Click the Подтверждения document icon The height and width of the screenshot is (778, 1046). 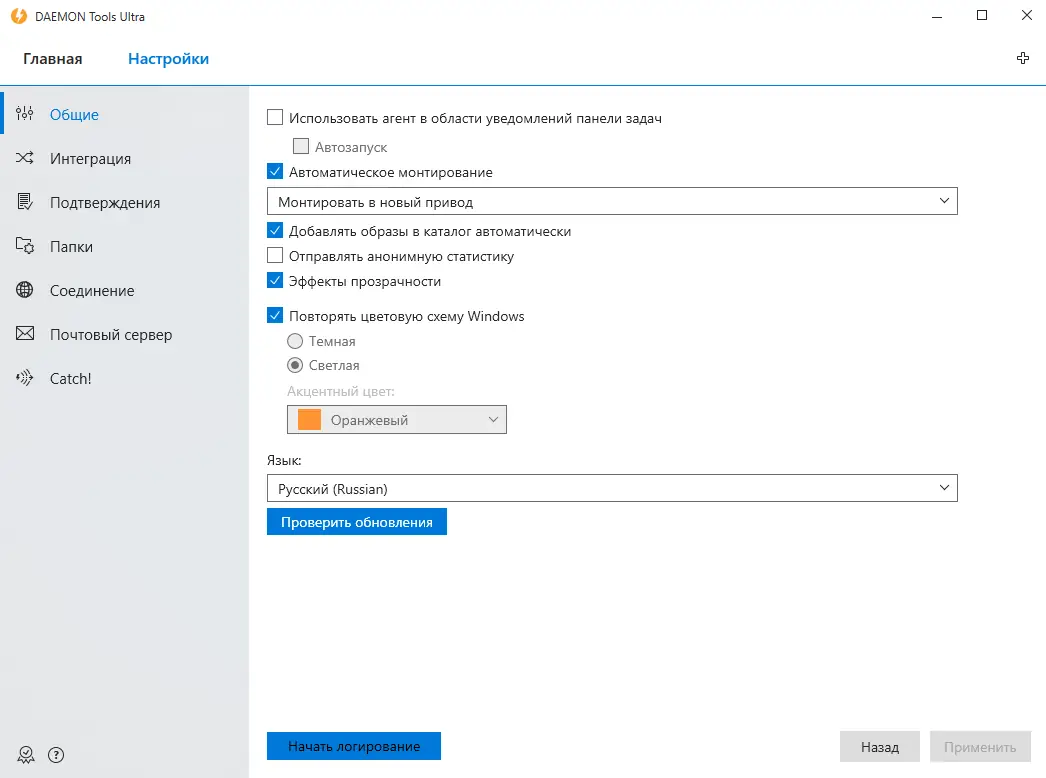click(x=25, y=202)
